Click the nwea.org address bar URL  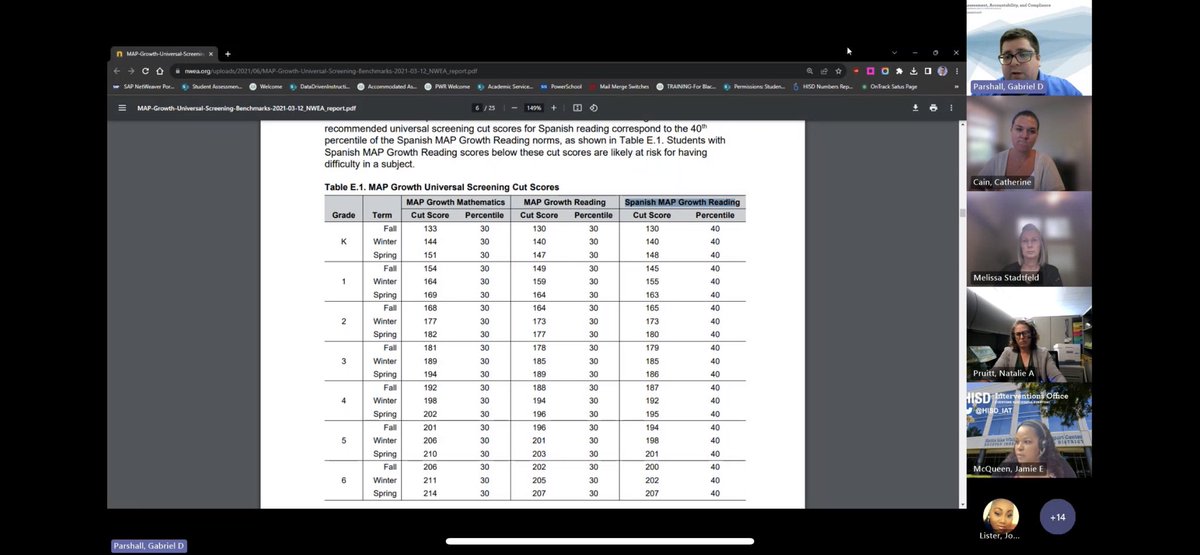(327, 71)
